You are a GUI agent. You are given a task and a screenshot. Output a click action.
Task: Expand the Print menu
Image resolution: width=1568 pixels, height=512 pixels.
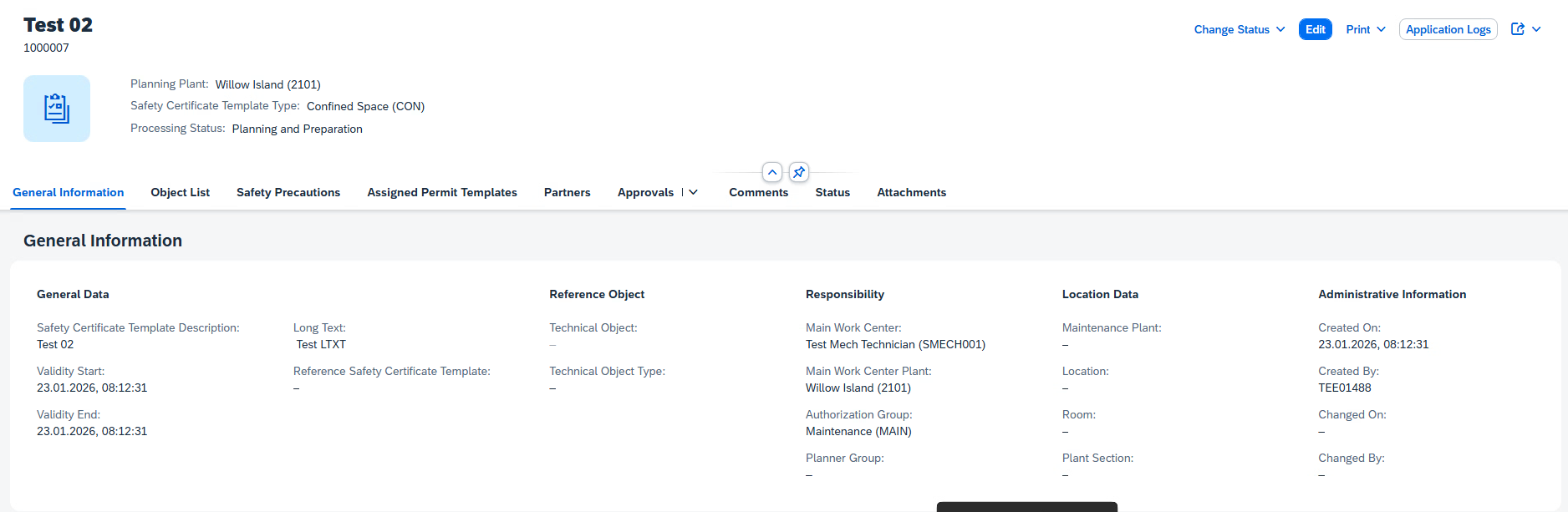point(1366,29)
